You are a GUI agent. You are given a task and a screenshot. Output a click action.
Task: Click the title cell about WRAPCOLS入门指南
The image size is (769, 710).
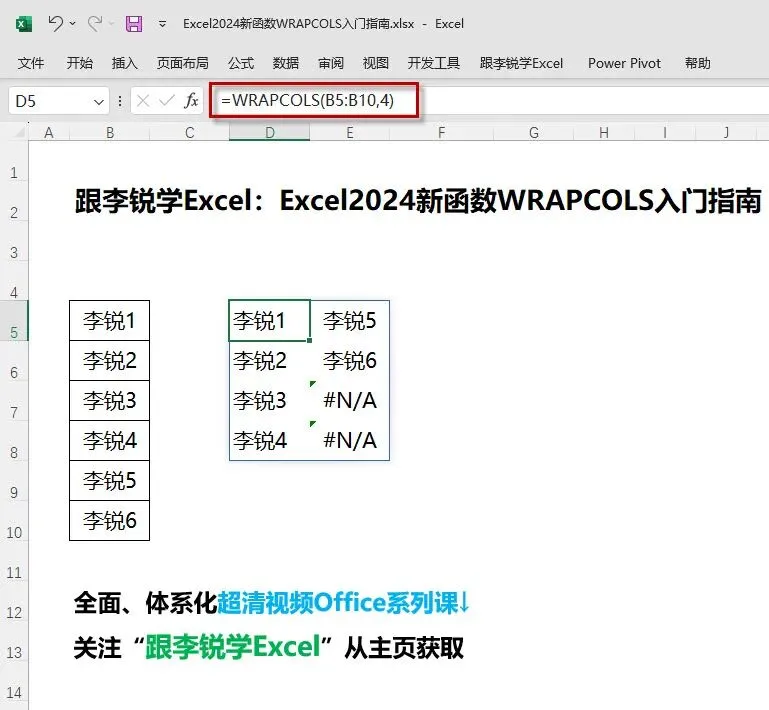[x=418, y=201]
